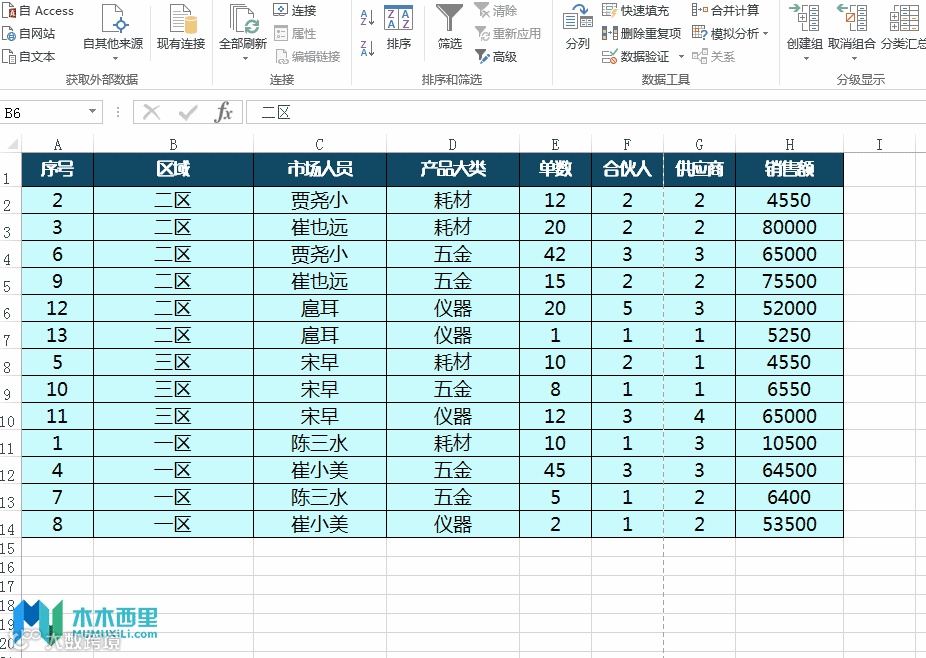Click cell with value 53500
This screenshot has height=658, width=926.
pos(790,525)
